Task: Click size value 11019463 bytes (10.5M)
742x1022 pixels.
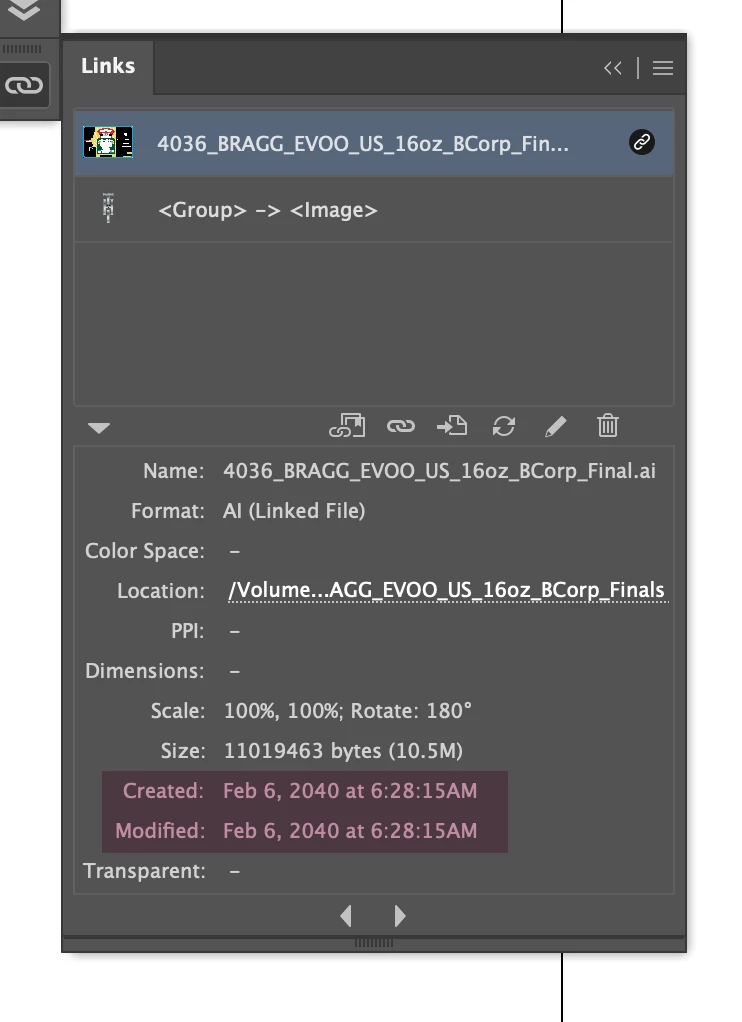Action: [x=343, y=751]
